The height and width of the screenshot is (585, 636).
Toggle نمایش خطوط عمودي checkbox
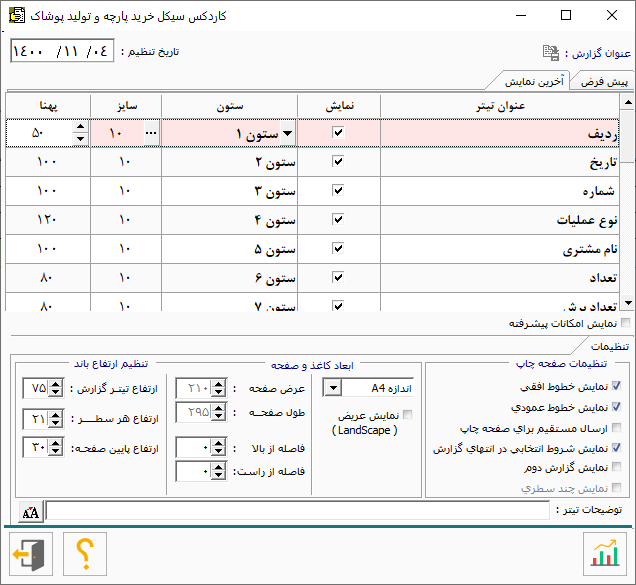click(616, 406)
